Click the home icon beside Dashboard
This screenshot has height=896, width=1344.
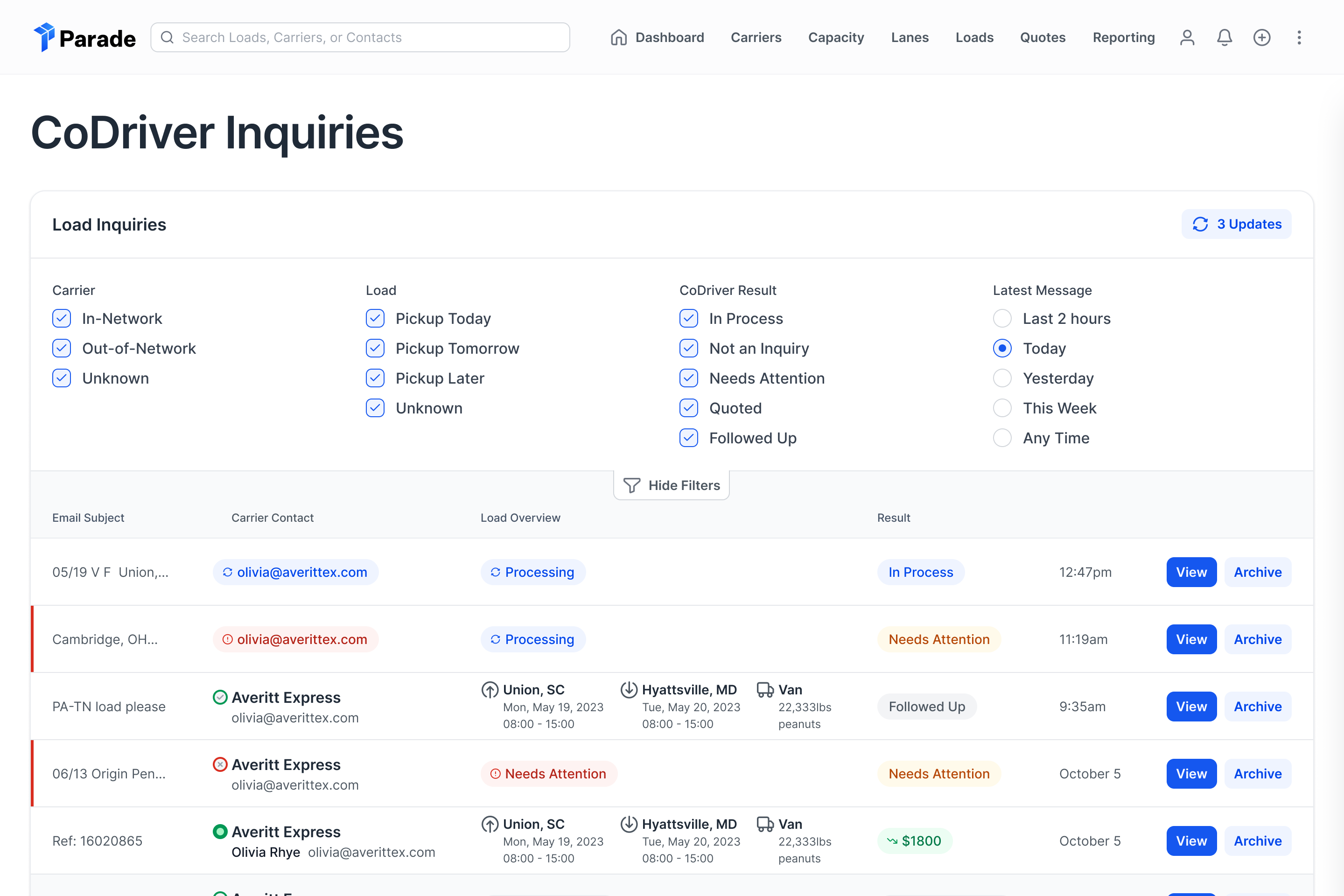pos(618,38)
